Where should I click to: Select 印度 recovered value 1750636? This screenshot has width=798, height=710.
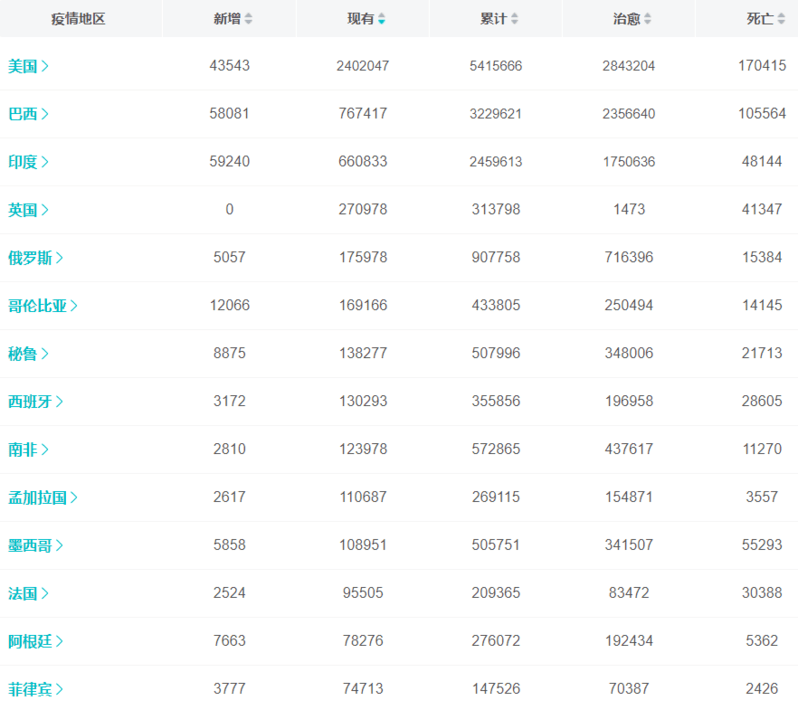pos(629,161)
